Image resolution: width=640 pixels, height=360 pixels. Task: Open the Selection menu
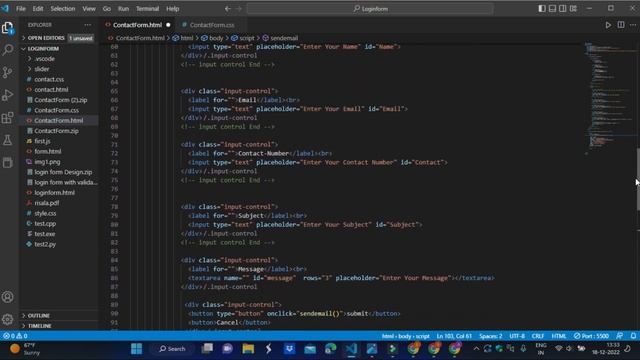click(x=62, y=9)
